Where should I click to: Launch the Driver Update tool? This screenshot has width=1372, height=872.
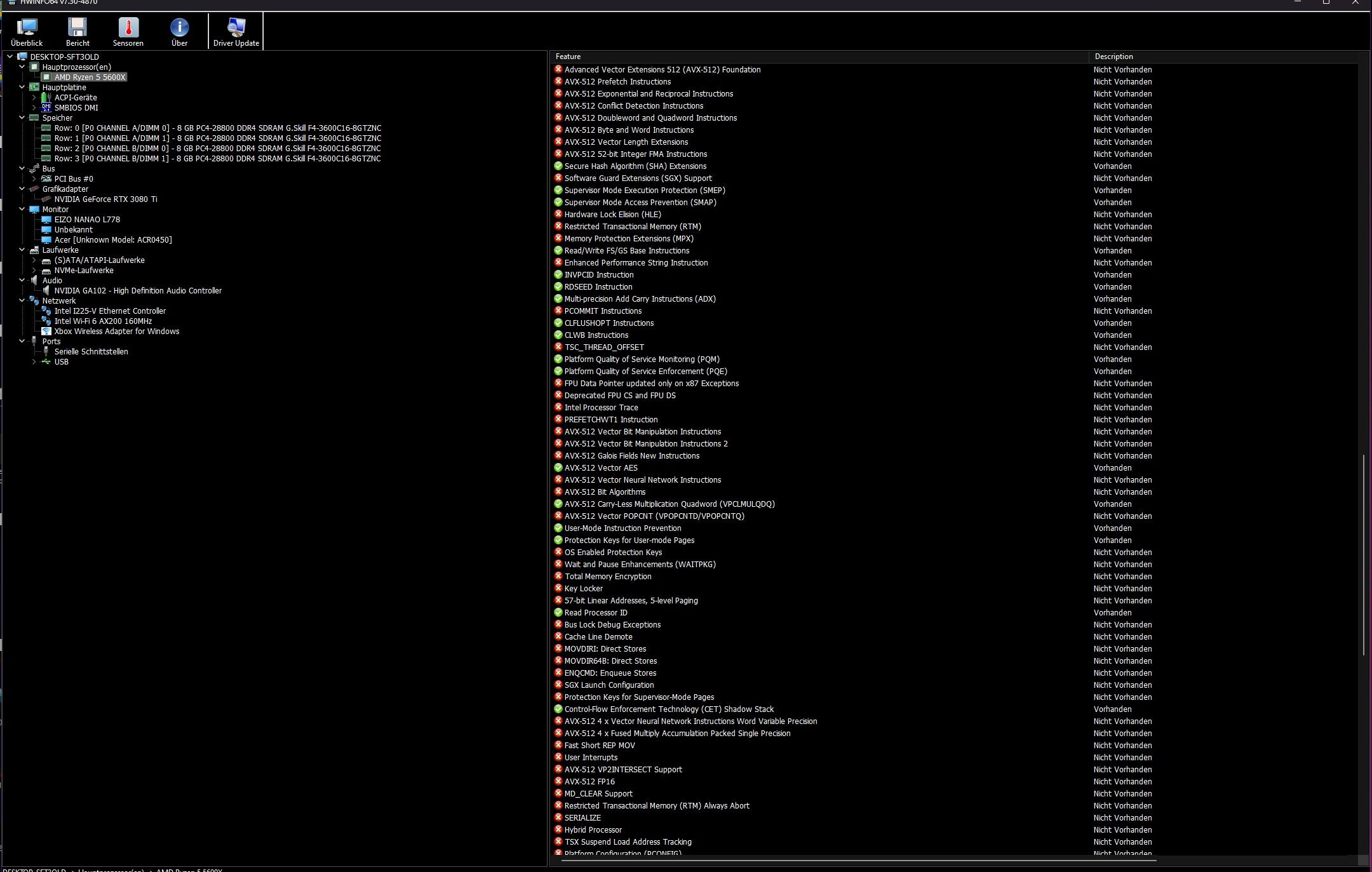pos(236,31)
